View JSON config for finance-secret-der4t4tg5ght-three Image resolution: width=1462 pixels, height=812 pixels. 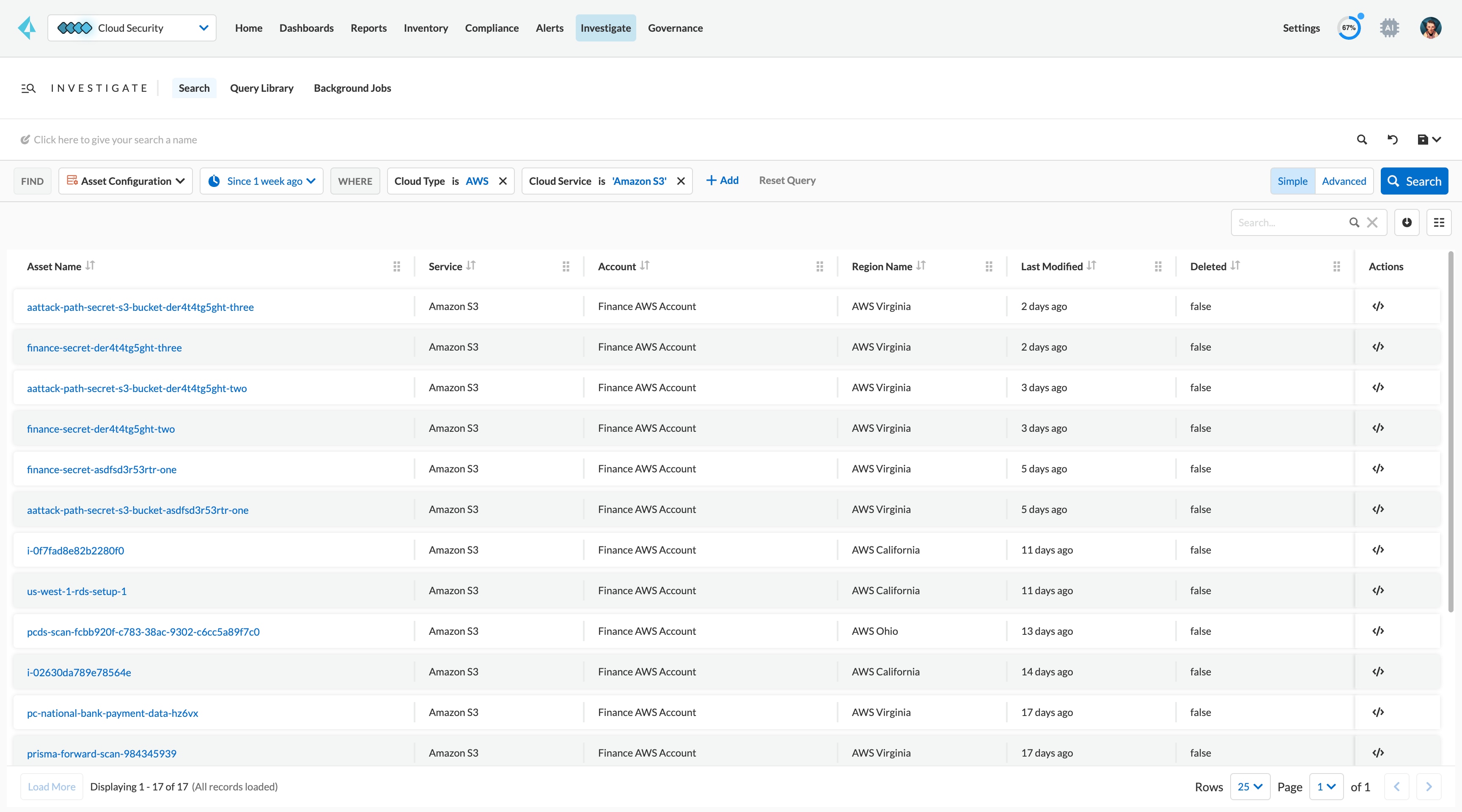(x=1378, y=347)
